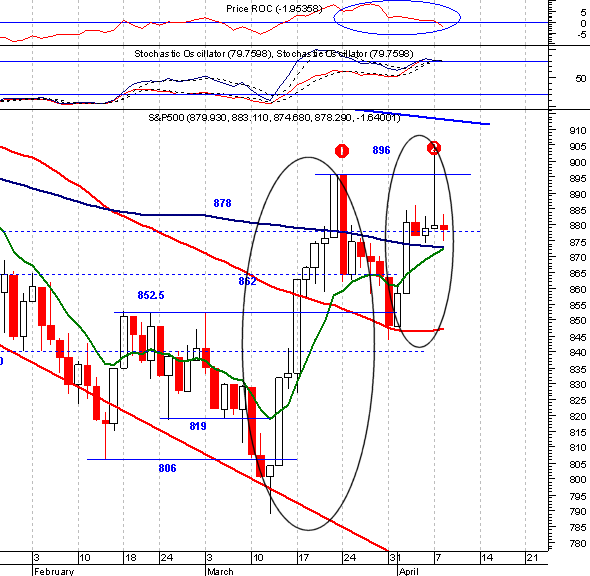590x576 pixels.
Task: Select the Stochastic Oscillator (79.7598) panel title
Action: click(274, 54)
